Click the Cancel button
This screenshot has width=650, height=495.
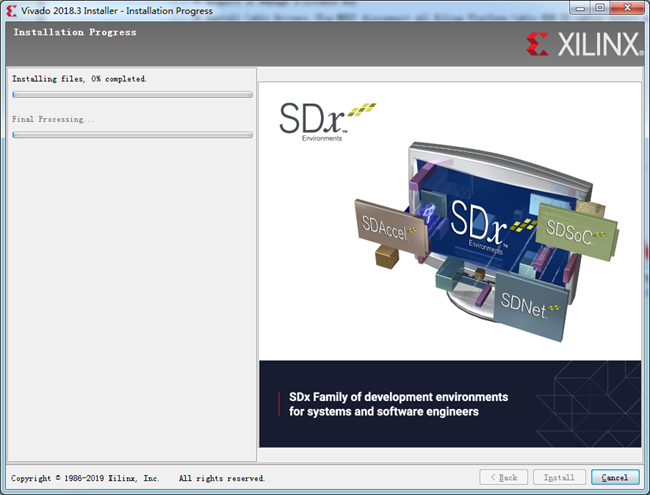(615, 477)
